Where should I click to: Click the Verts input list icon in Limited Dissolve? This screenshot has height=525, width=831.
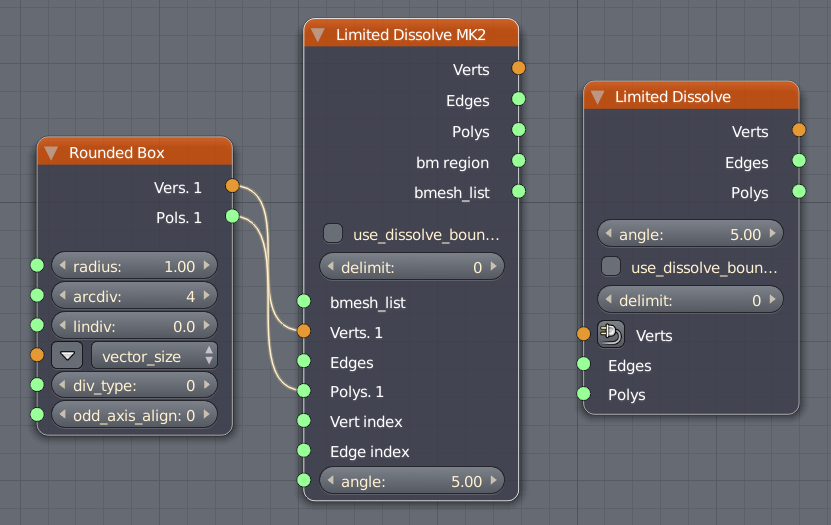coord(611,334)
